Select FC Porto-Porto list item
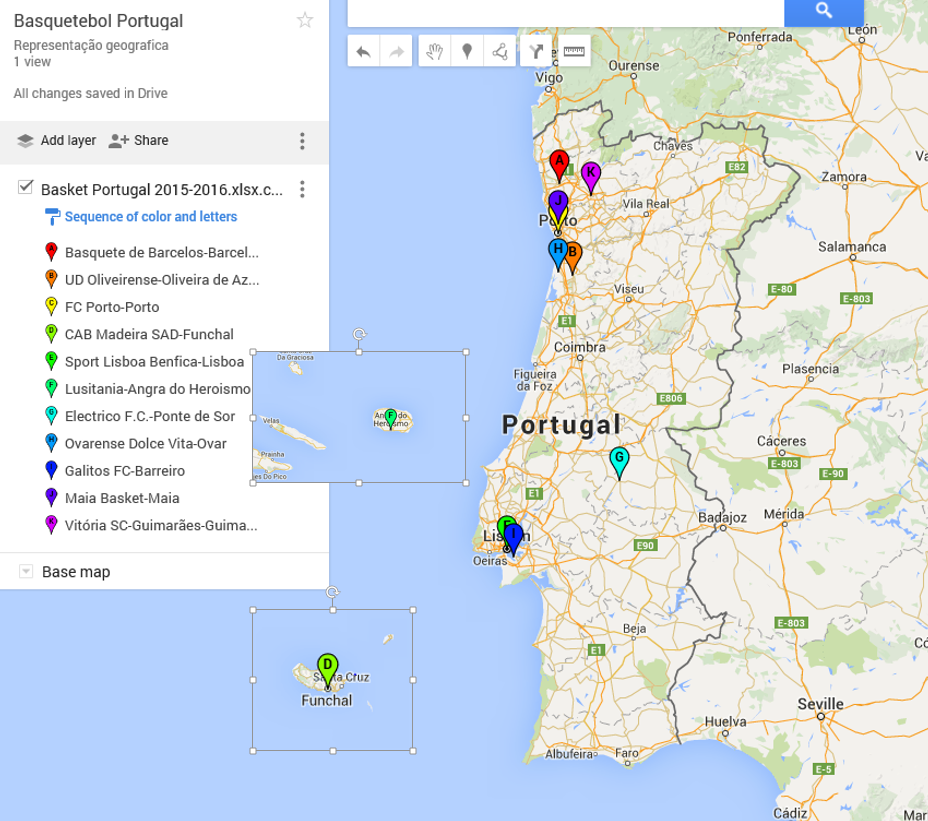This screenshot has width=928, height=821. pyautogui.click(x=112, y=307)
